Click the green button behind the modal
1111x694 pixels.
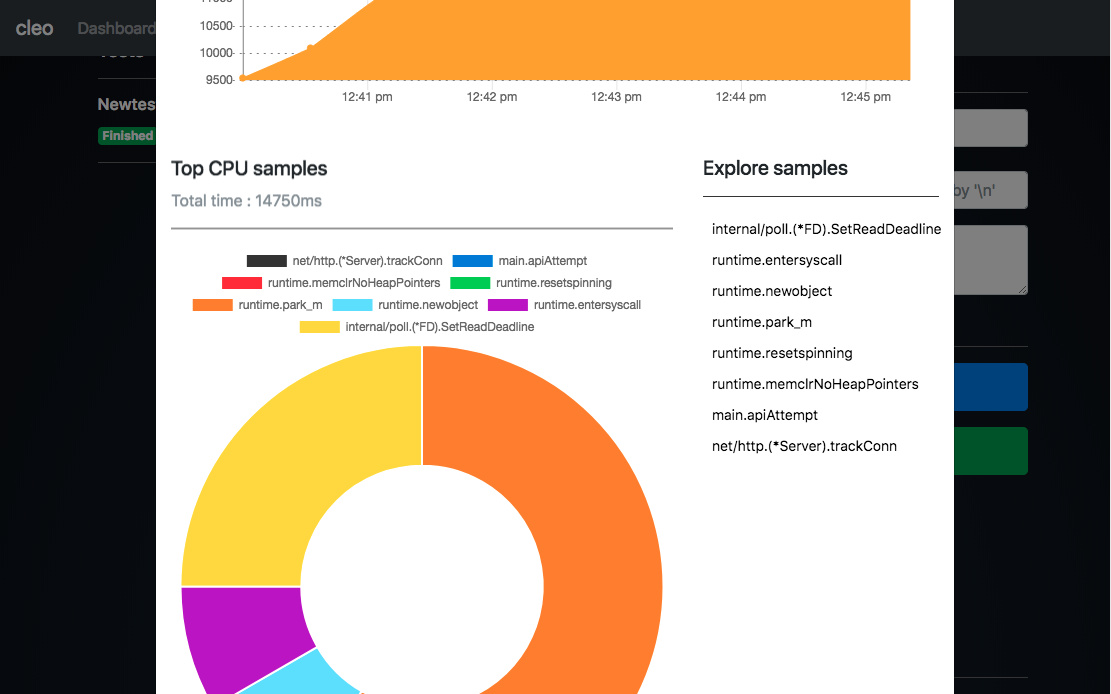point(991,451)
